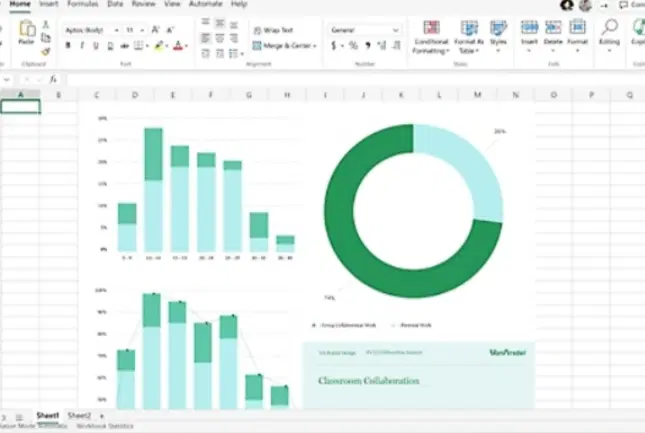Click the Borders grid icon
This screenshot has height=433, width=645.
(x=138, y=46)
